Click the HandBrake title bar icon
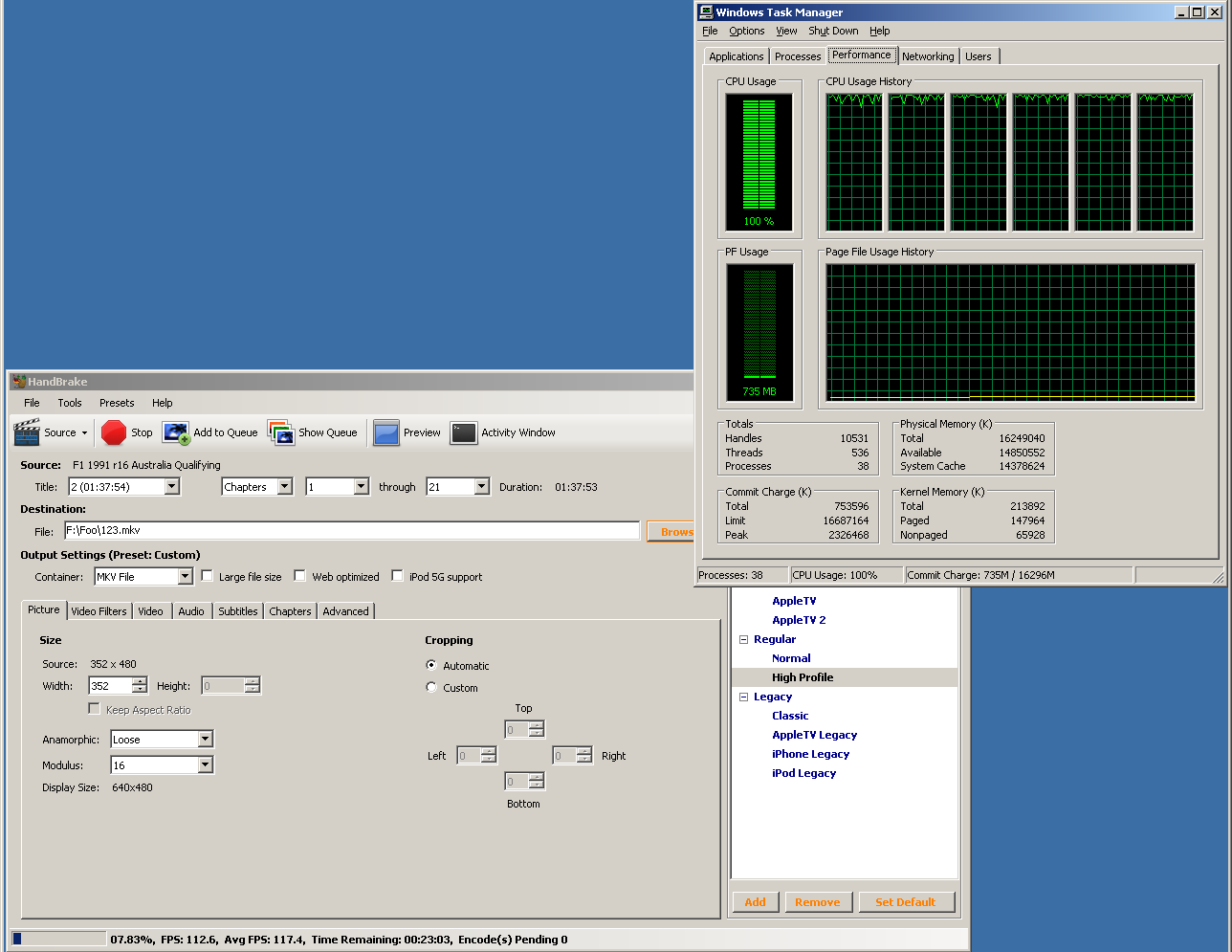This screenshot has width=1232, height=952. (x=18, y=382)
